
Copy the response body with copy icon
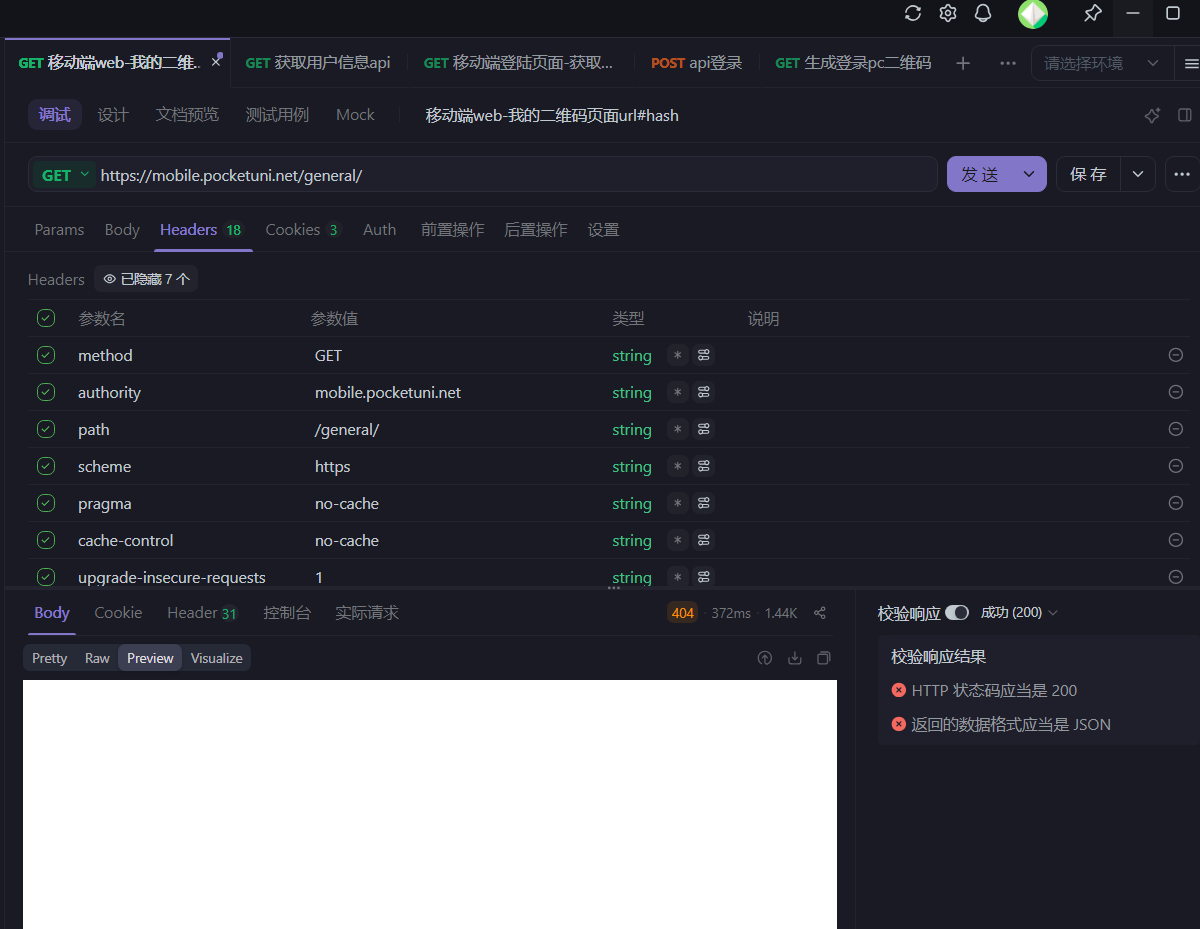(824, 658)
